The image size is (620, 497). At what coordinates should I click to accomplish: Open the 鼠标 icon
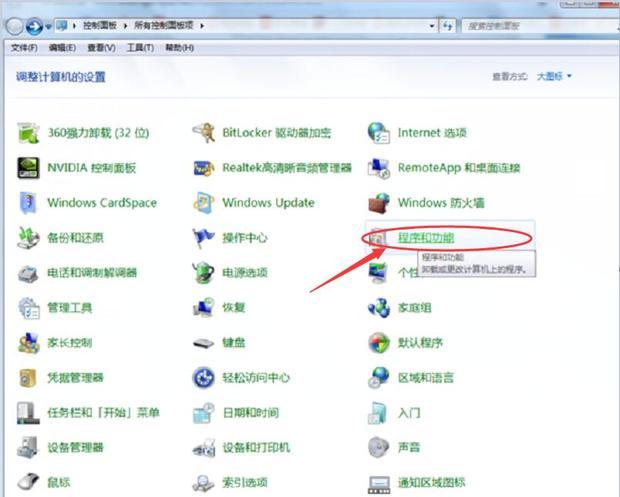click(x=28, y=482)
